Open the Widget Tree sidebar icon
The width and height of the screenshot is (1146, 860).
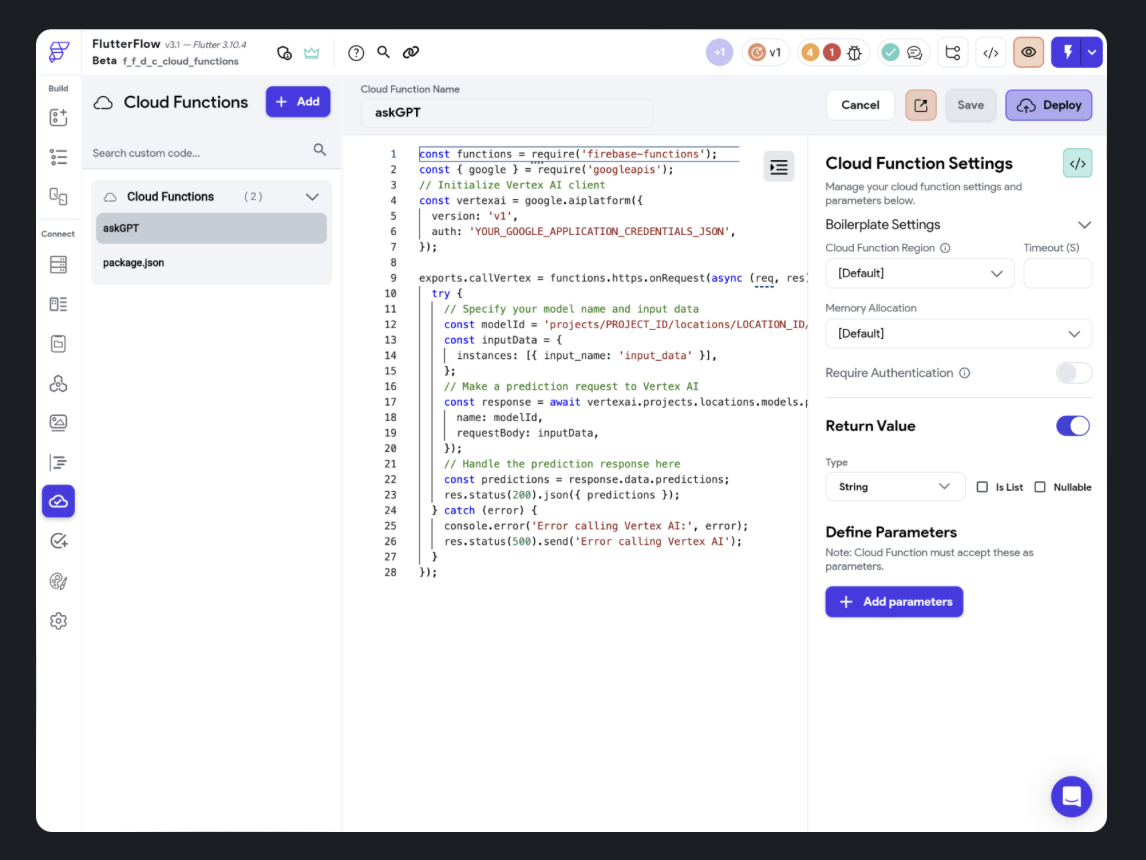pyautogui.click(x=58, y=157)
